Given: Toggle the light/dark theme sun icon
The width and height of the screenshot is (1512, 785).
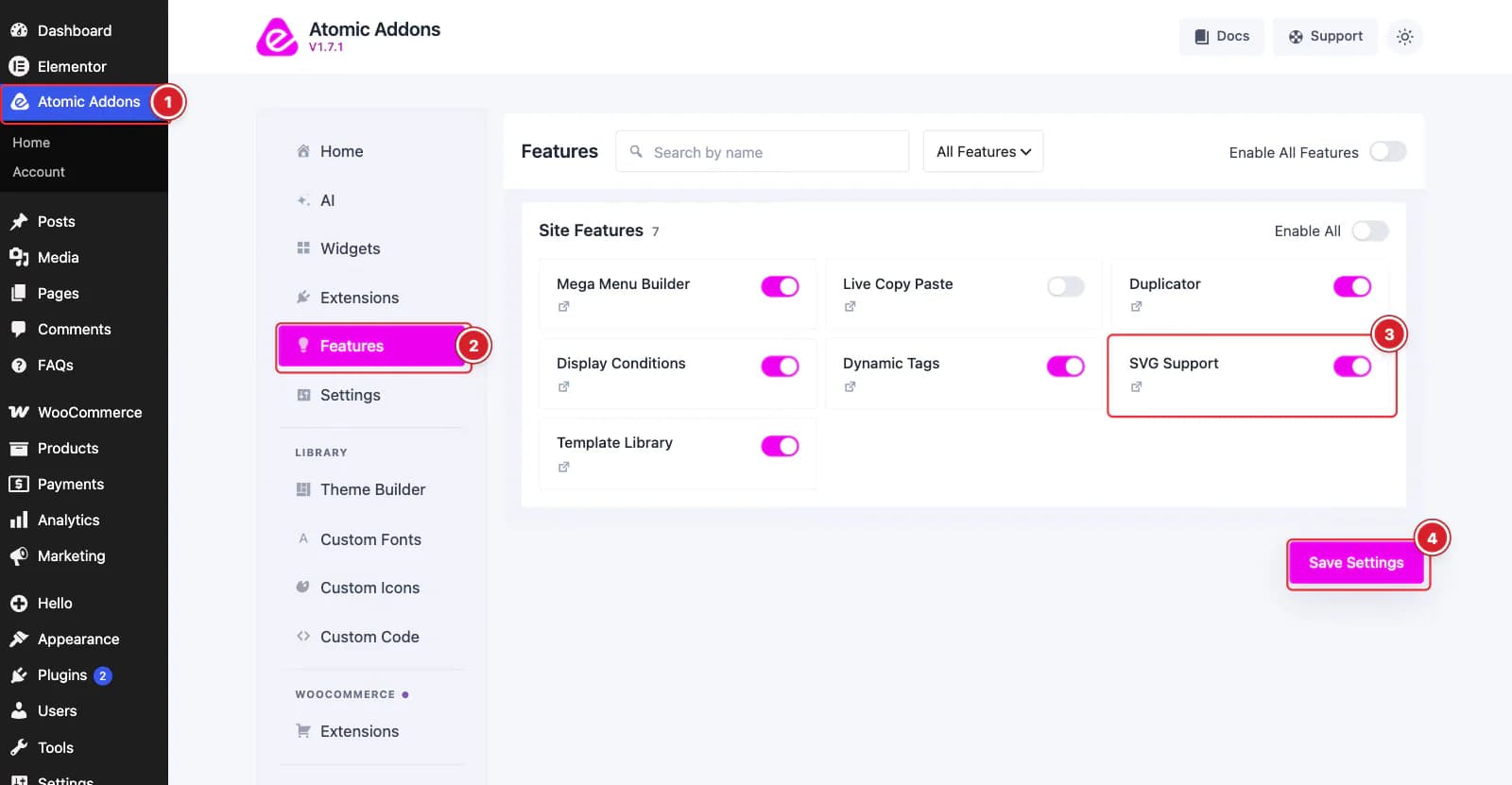Looking at the screenshot, I should pos(1405,37).
